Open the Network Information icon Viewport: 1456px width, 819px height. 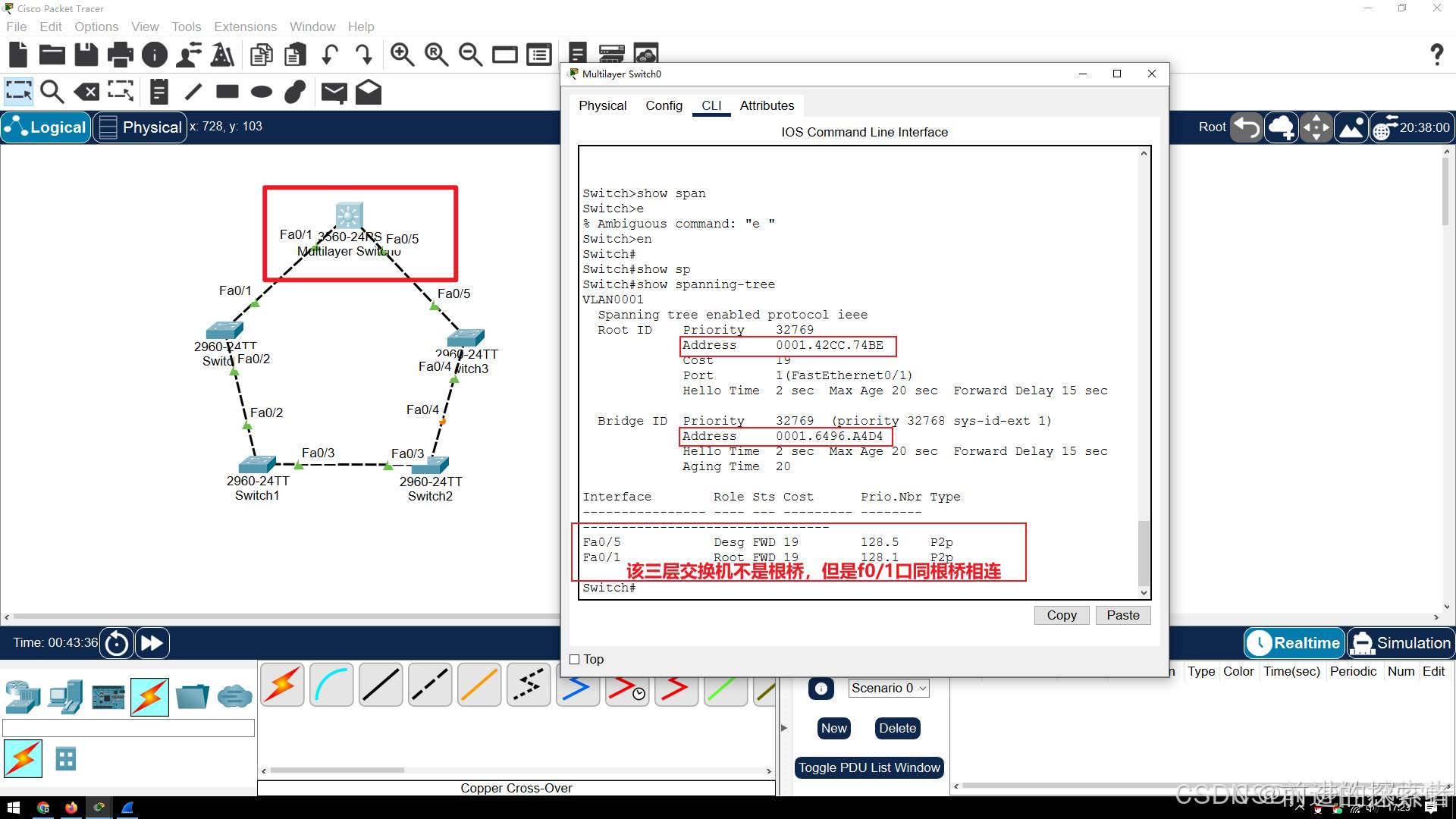point(155,55)
